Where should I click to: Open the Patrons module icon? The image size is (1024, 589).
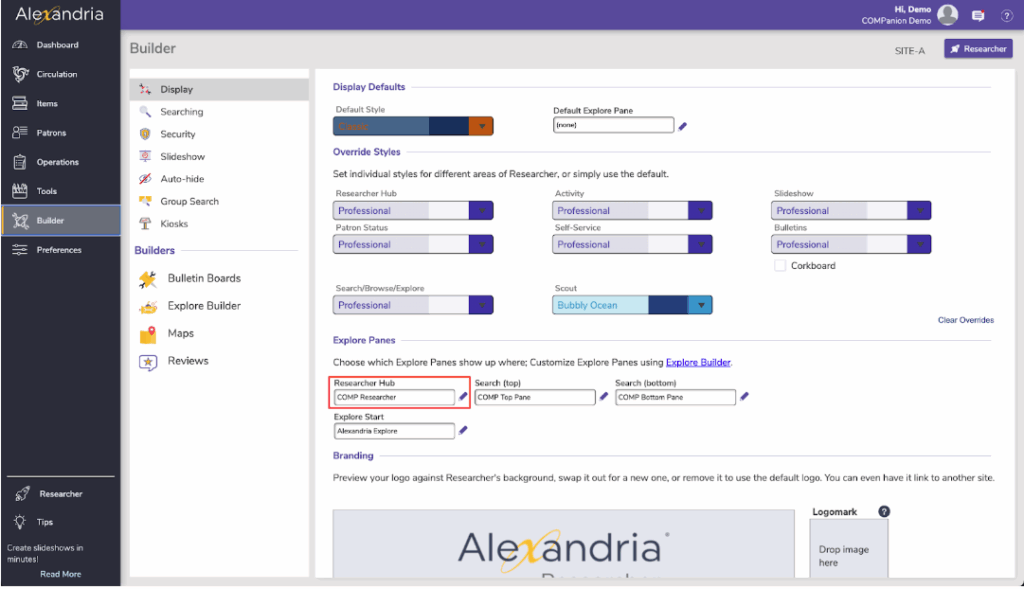tap(20, 133)
